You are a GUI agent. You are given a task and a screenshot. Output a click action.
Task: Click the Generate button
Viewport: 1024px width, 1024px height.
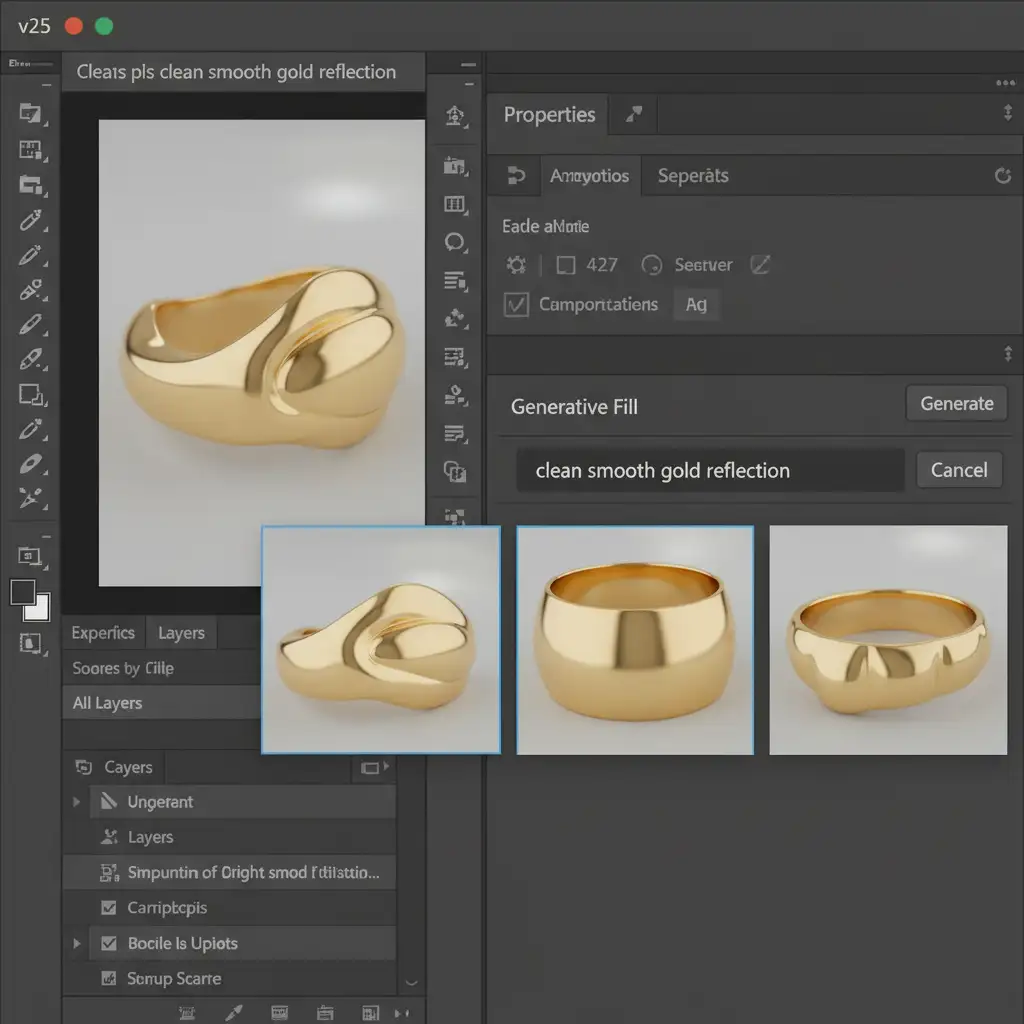click(956, 404)
